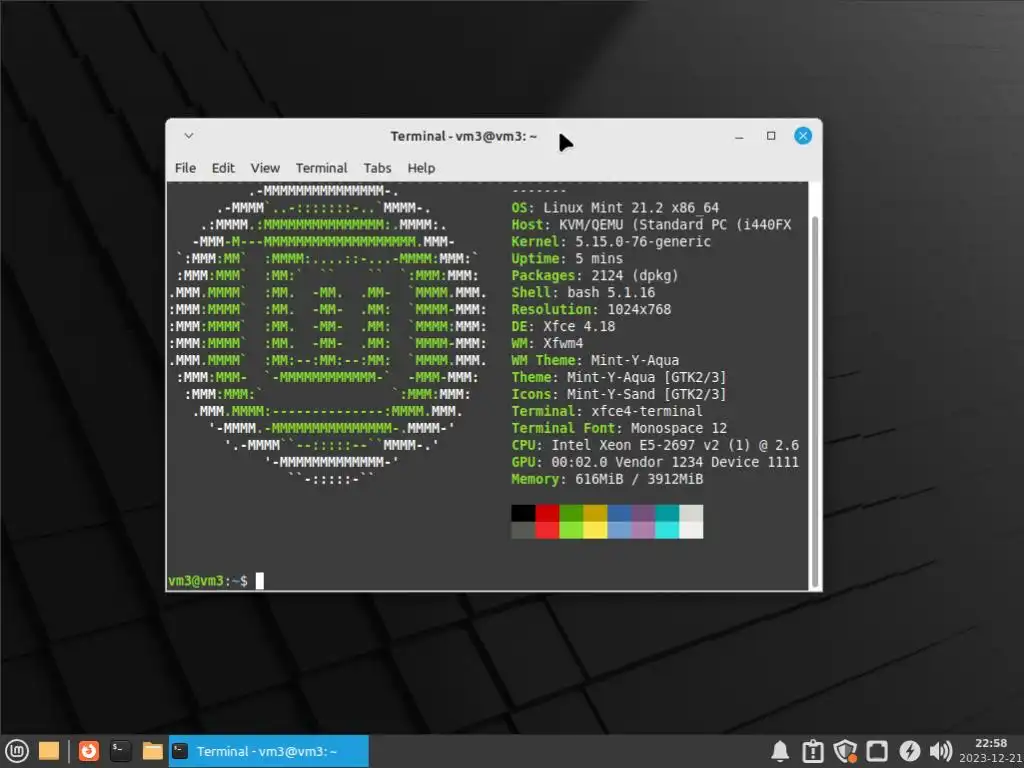Click the terminal vertical scrollbar

(814, 402)
